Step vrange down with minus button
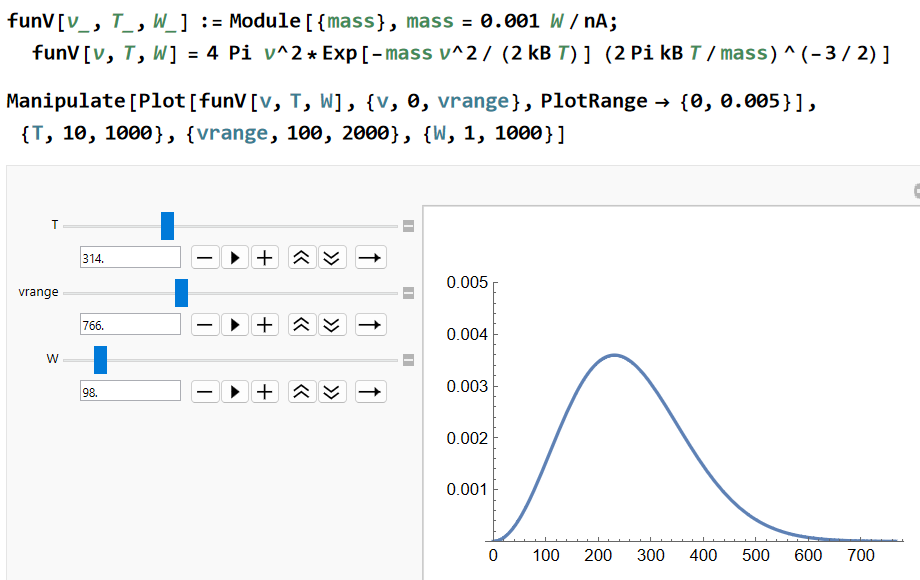The height and width of the screenshot is (580, 920). click(205, 325)
